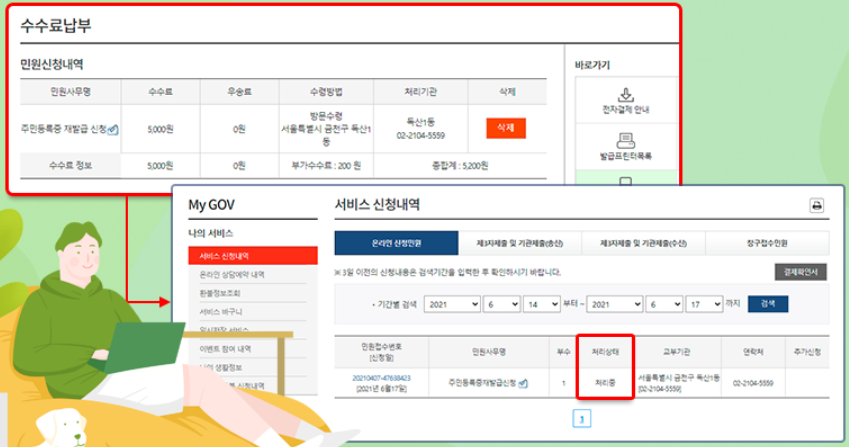Image resolution: width=849 pixels, height=447 pixels.
Task: Switch to 제3자제출 및 기관제출(송신) tab
Action: pyautogui.click(x=520, y=244)
